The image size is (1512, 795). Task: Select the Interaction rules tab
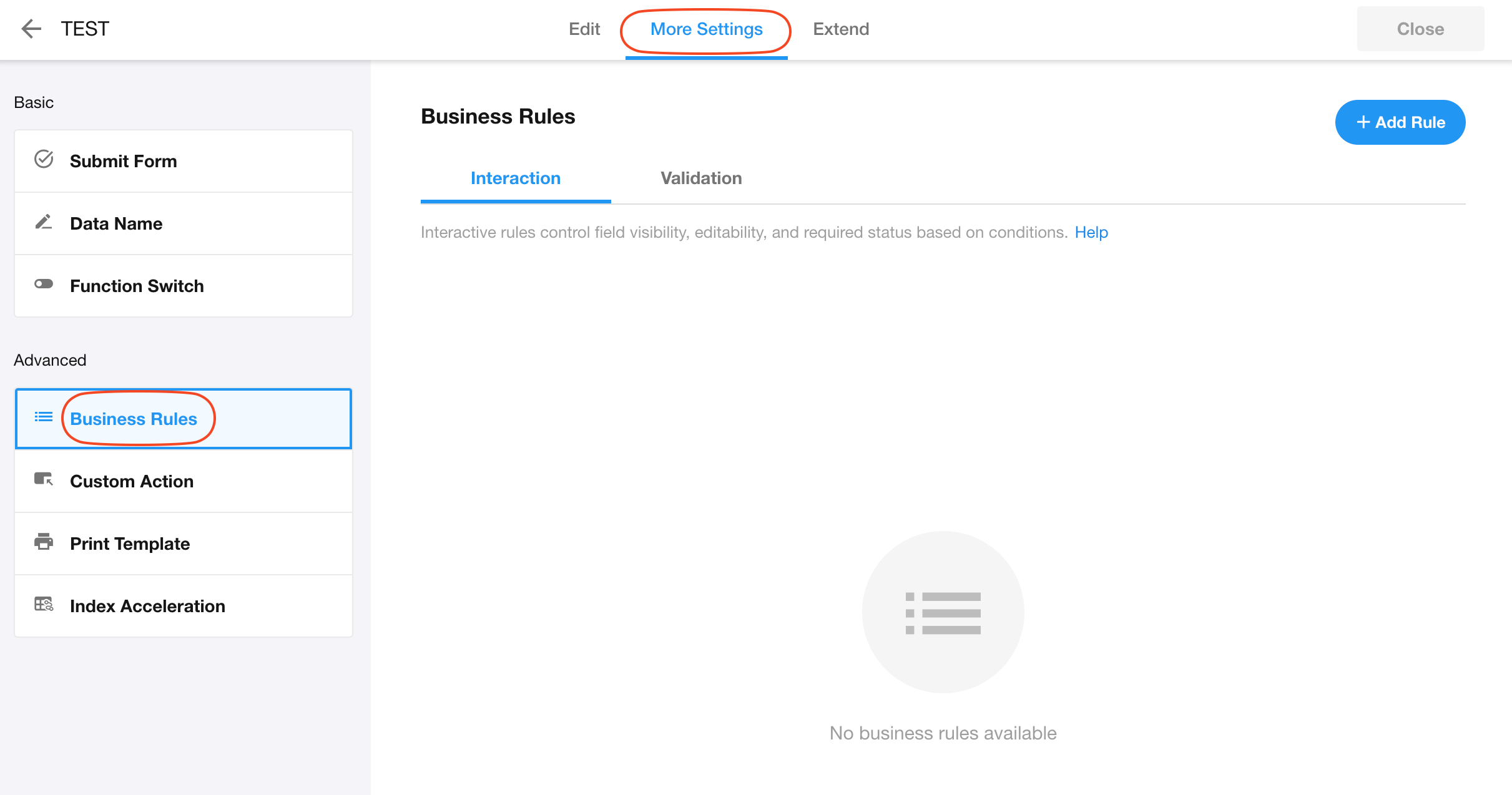(516, 178)
